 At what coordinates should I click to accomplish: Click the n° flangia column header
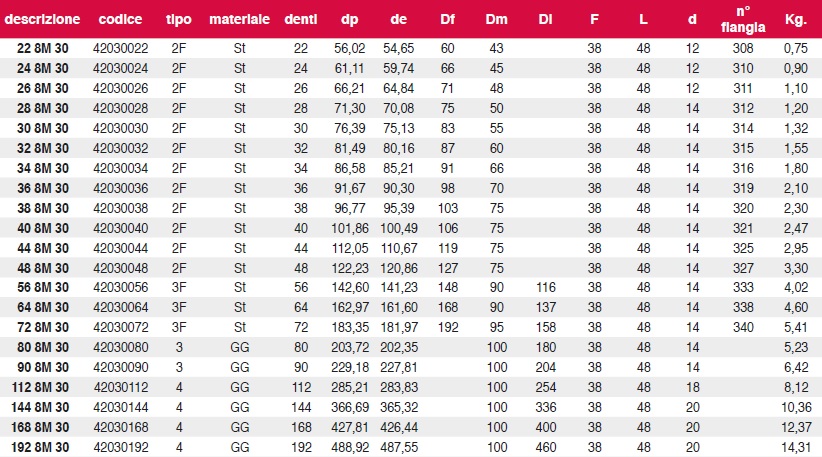tap(743, 19)
